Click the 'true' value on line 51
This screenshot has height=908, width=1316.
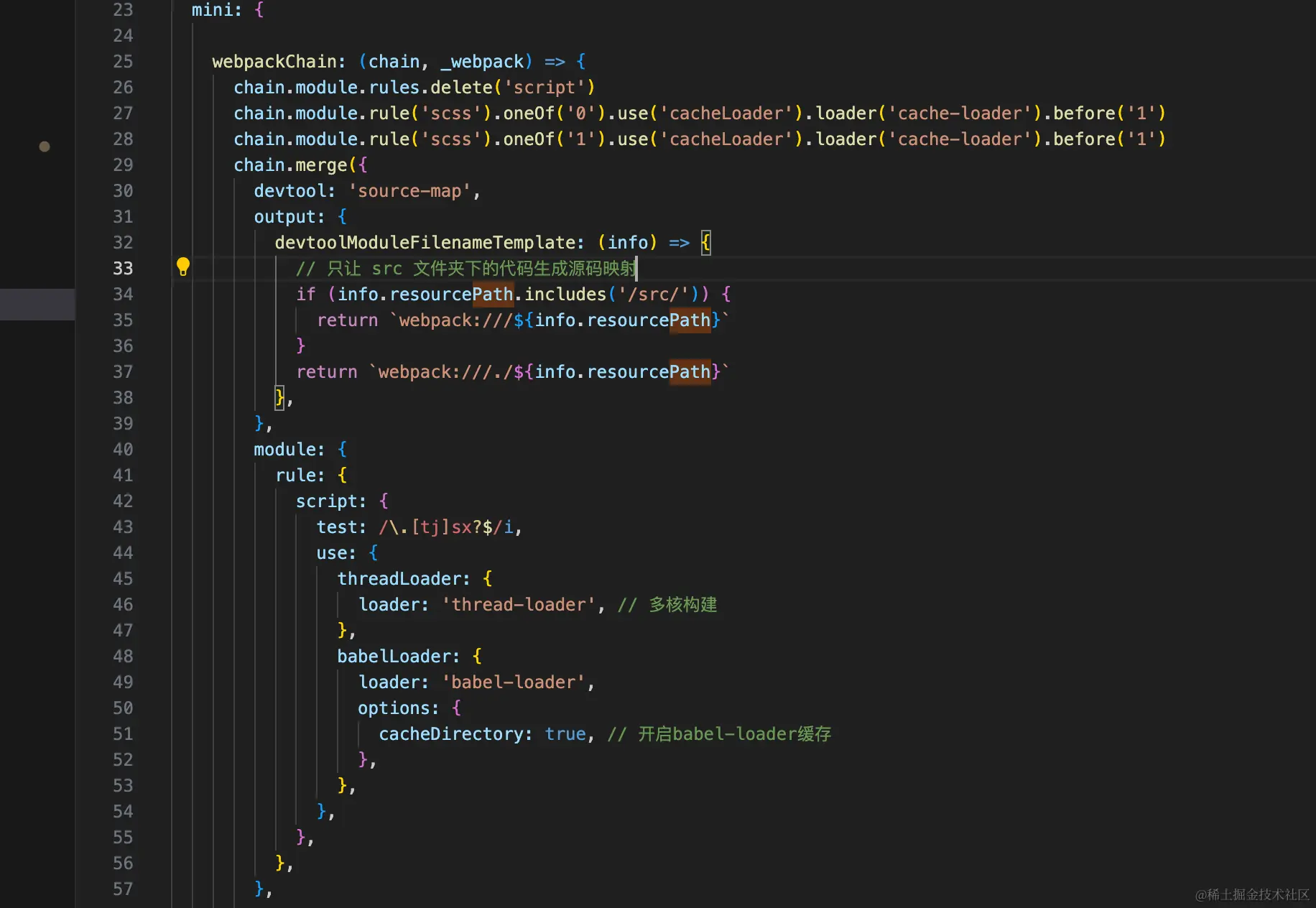pos(565,734)
